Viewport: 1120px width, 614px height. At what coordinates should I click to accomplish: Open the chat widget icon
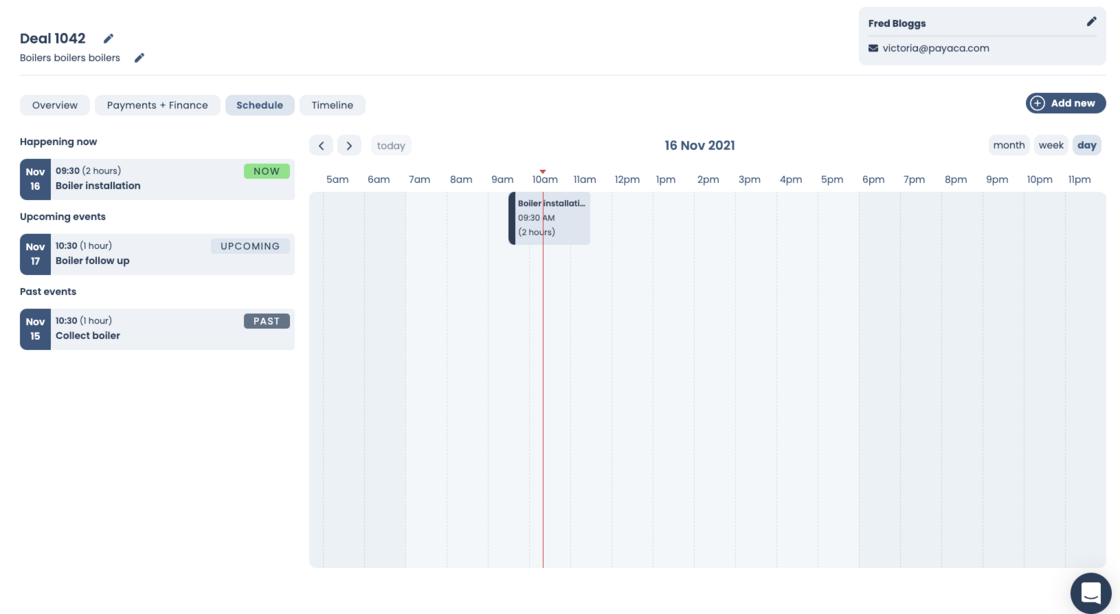1090,591
